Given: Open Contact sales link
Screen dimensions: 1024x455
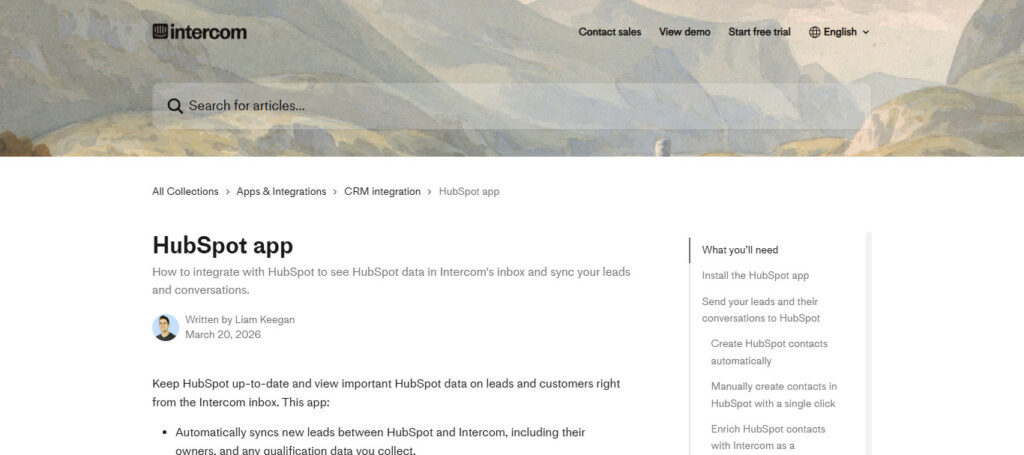Looking at the screenshot, I should click(x=610, y=32).
